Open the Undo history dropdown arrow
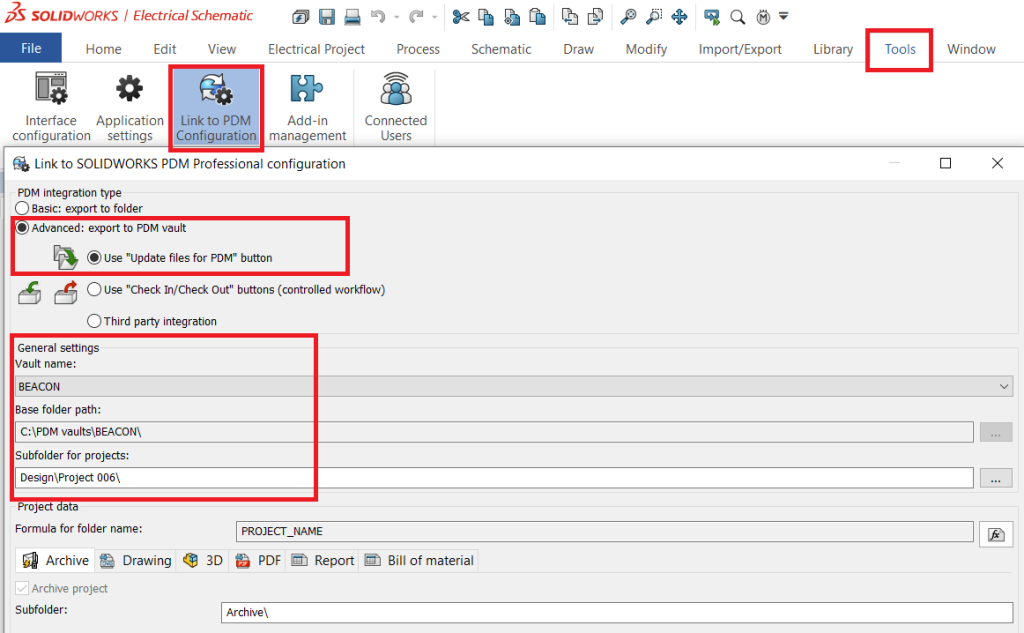The image size is (1024, 633). [396, 18]
